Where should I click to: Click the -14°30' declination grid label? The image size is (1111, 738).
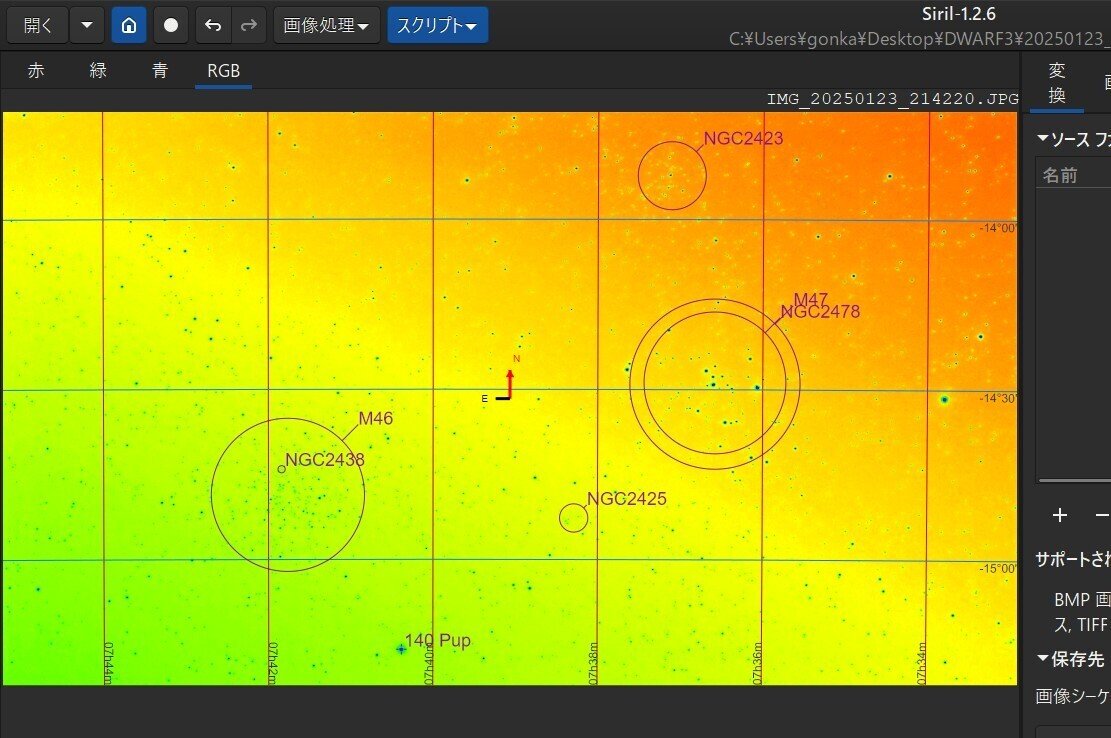click(x=998, y=399)
